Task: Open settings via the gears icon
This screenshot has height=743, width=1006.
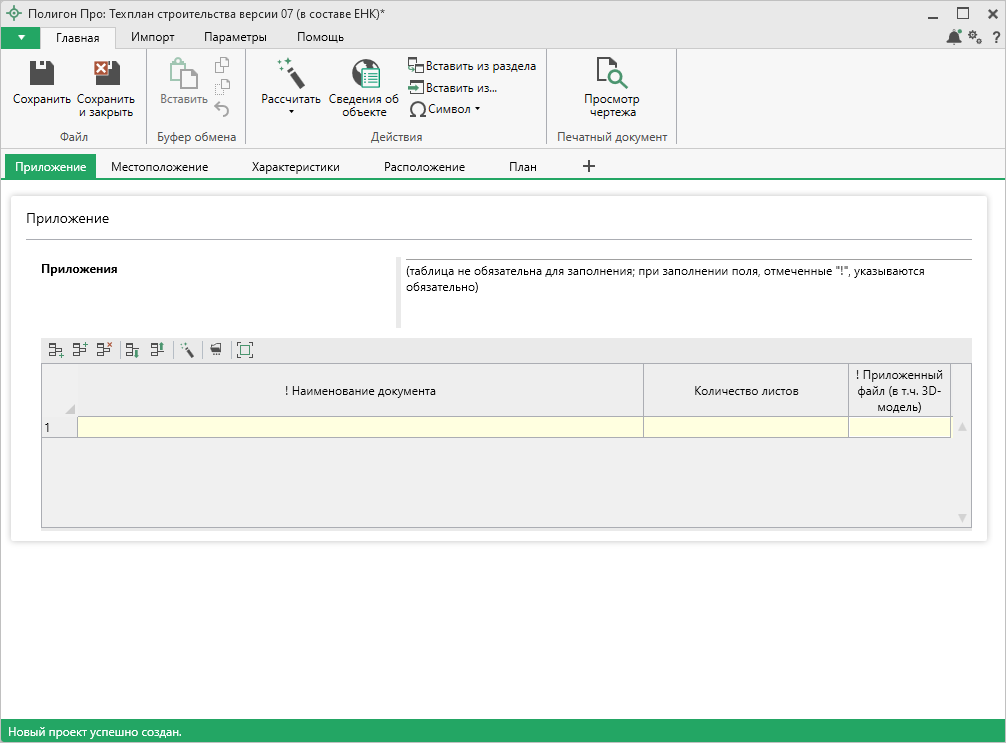Action: pyautogui.click(x=975, y=37)
